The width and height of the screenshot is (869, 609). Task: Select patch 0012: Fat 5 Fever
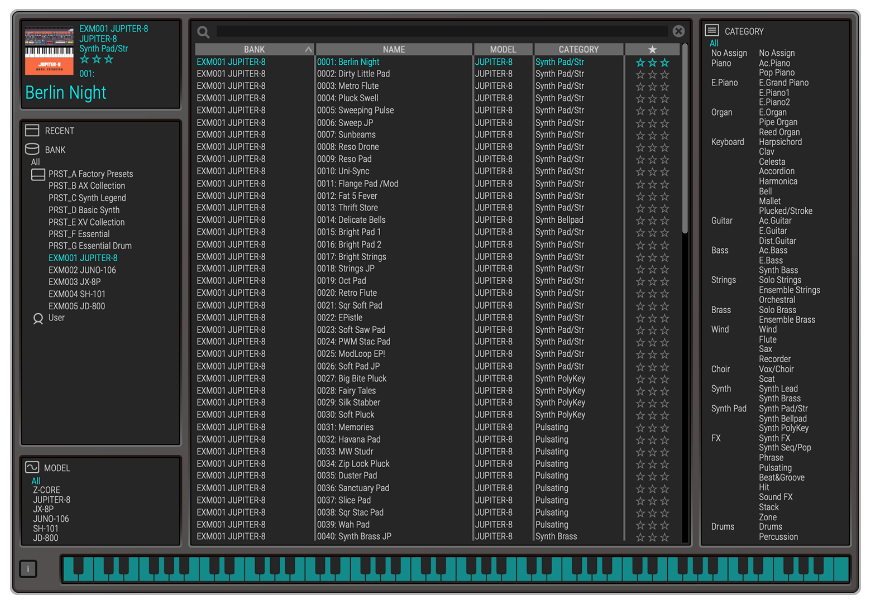pos(347,196)
